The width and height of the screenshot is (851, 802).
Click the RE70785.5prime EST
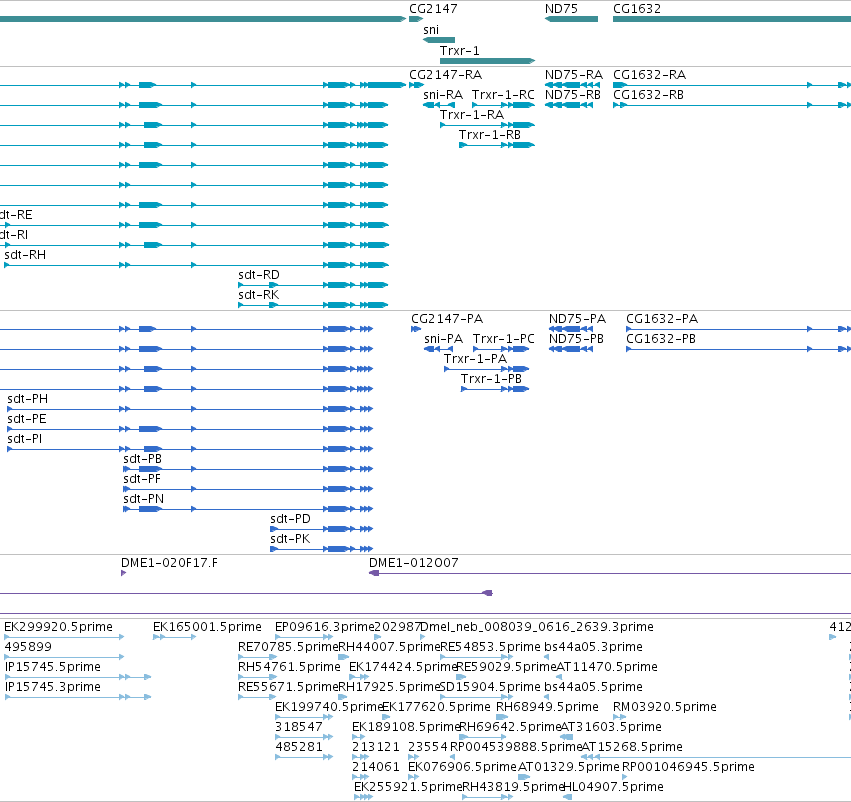257,657
